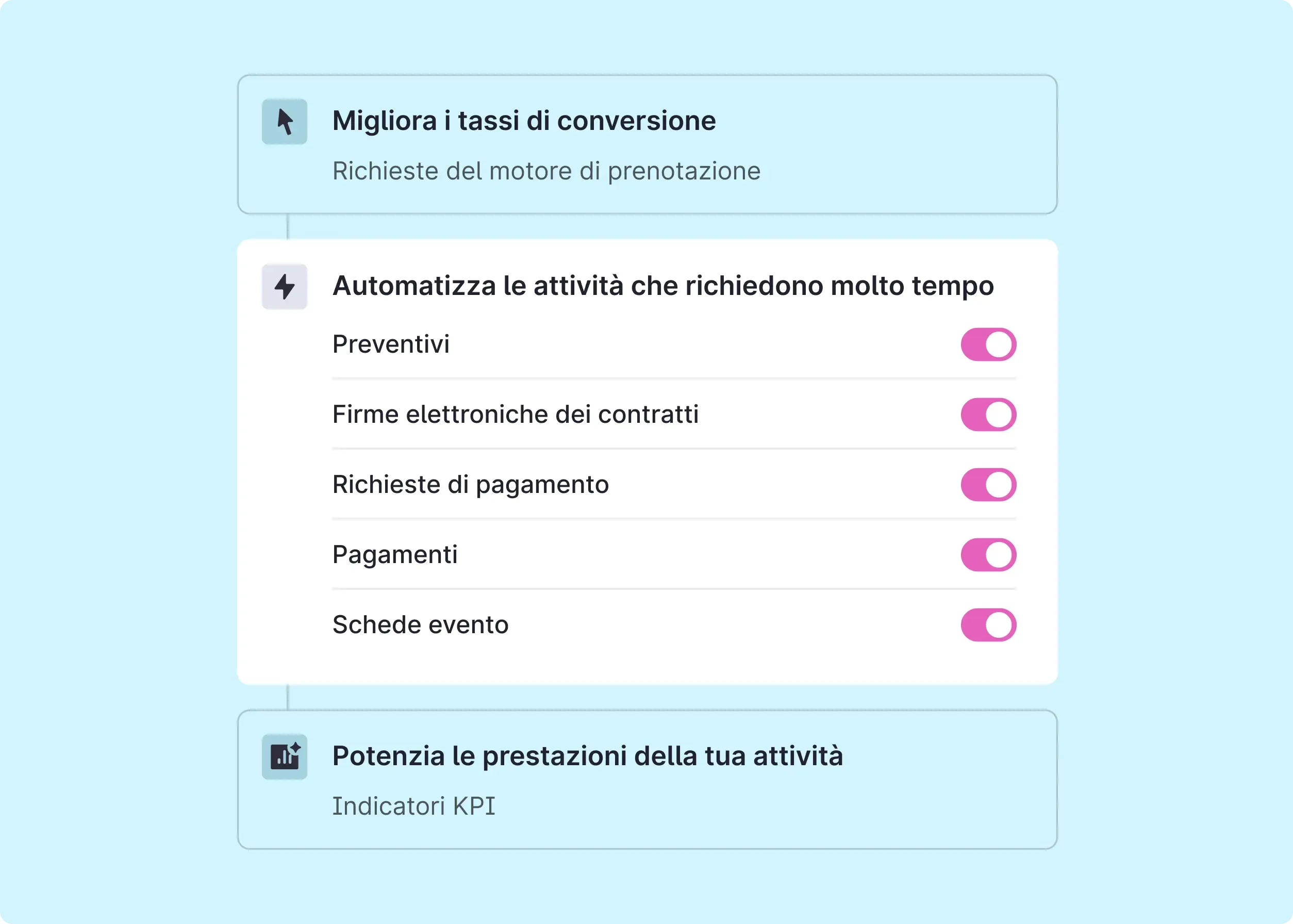Screen dimensions: 1293x924
Task: Turn off the Pagamenti switch
Action: (x=989, y=555)
